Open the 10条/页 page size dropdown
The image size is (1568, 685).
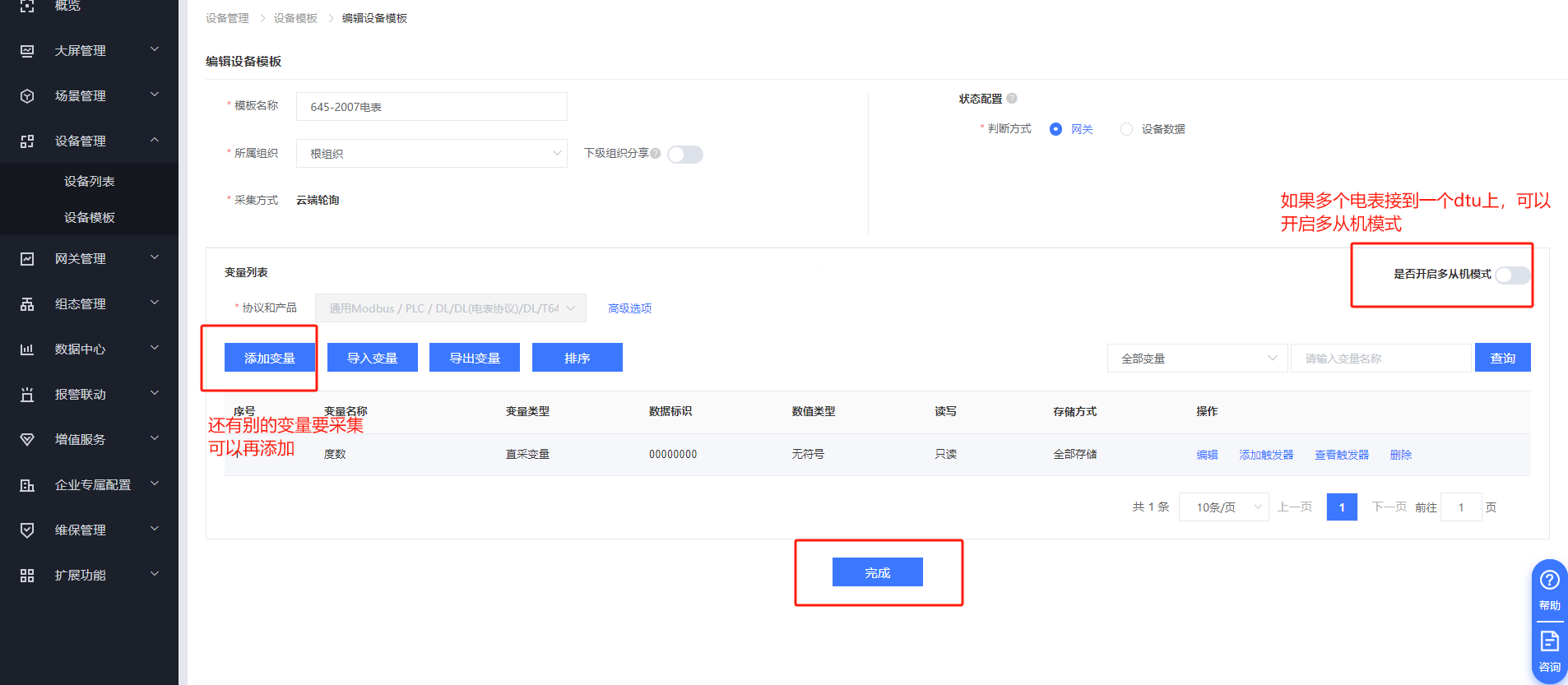[x=1223, y=507]
